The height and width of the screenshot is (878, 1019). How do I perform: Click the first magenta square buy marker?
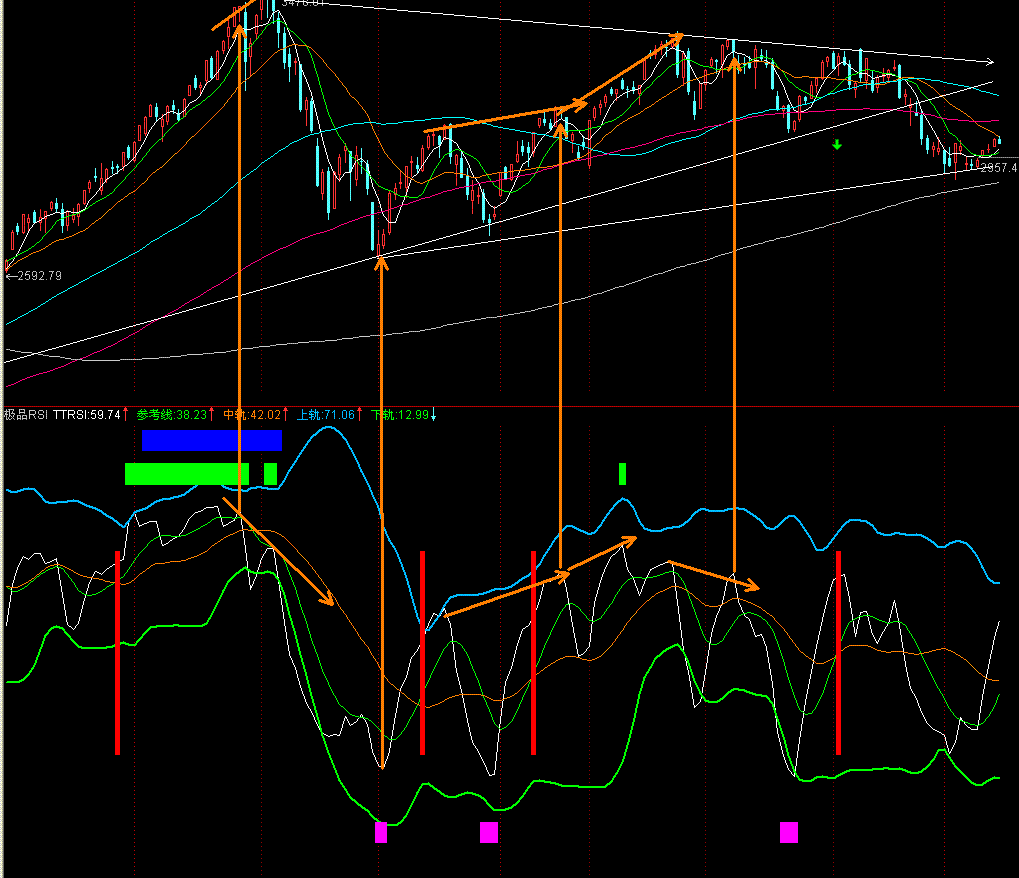click(x=381, y=833)
